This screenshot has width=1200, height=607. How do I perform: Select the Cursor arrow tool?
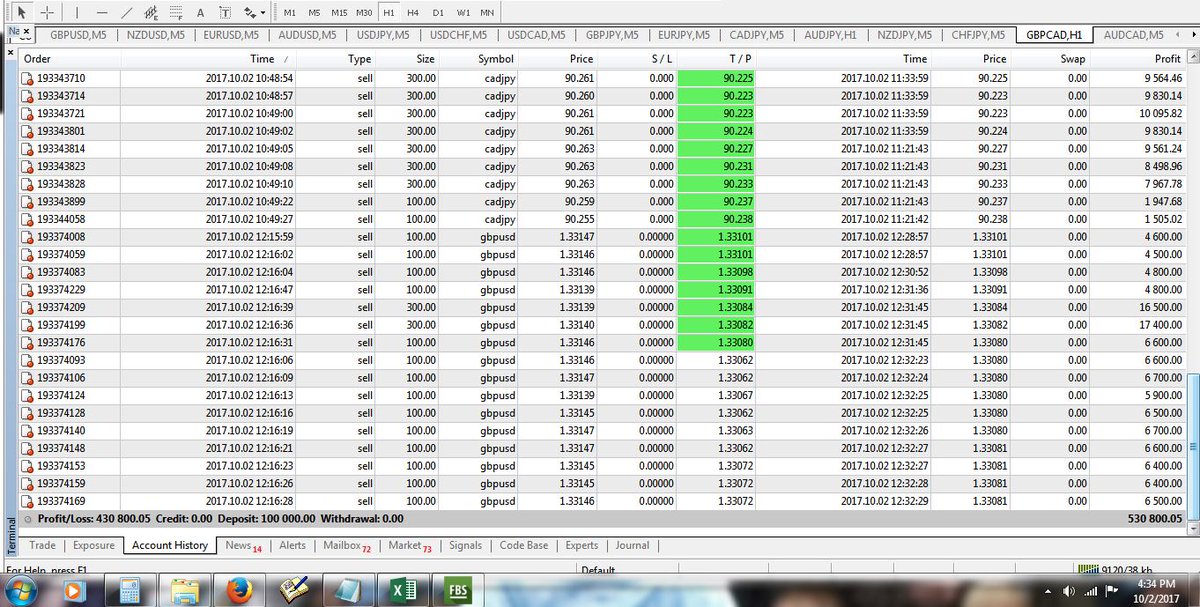tap(22, 12)
